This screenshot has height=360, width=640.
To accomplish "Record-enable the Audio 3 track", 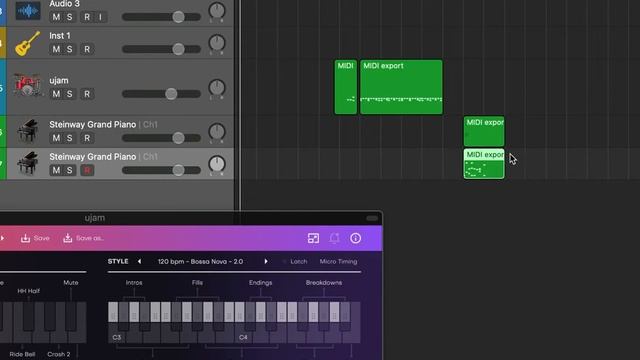I will pos(87,17).
